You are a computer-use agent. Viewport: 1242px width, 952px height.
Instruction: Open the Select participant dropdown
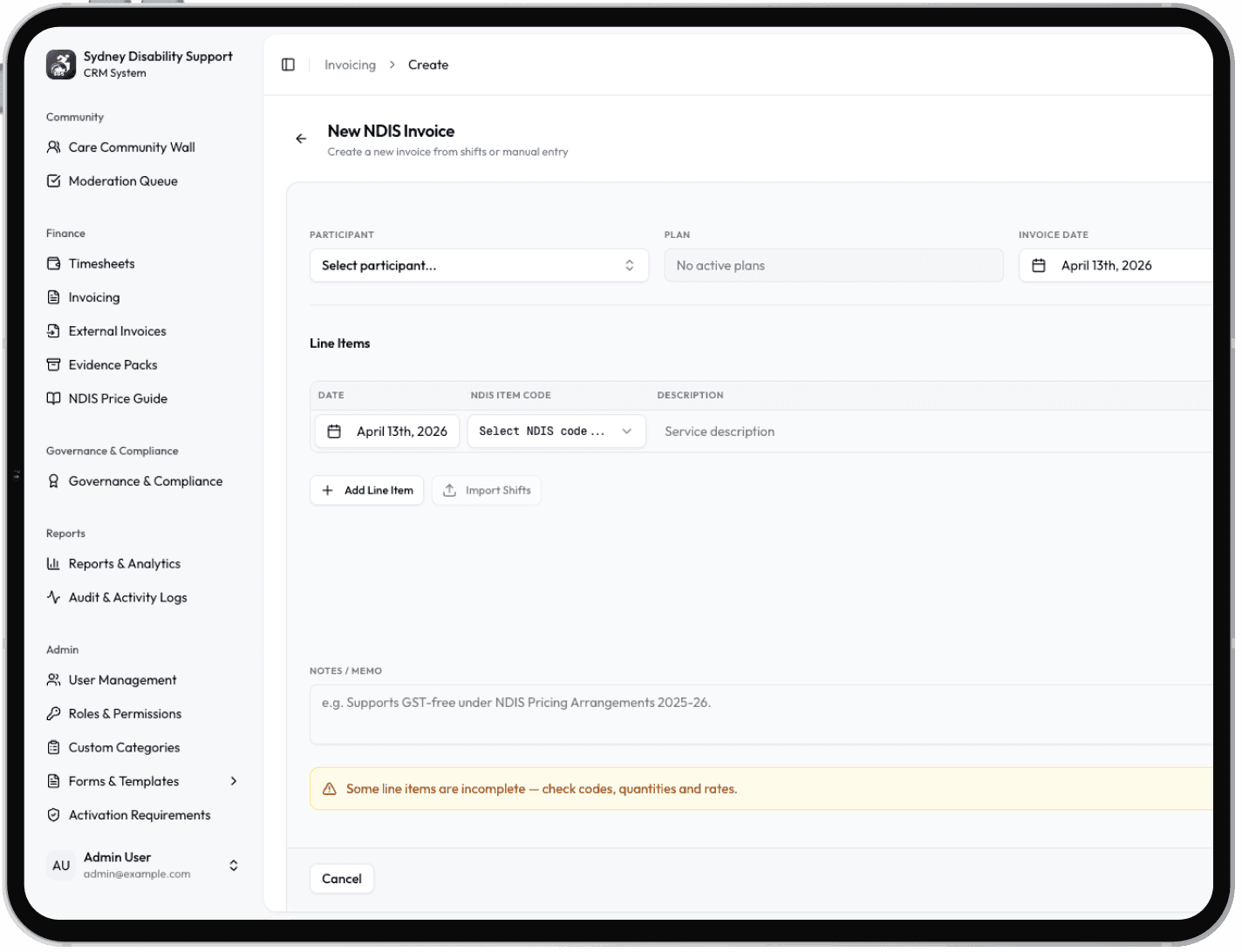479,266
